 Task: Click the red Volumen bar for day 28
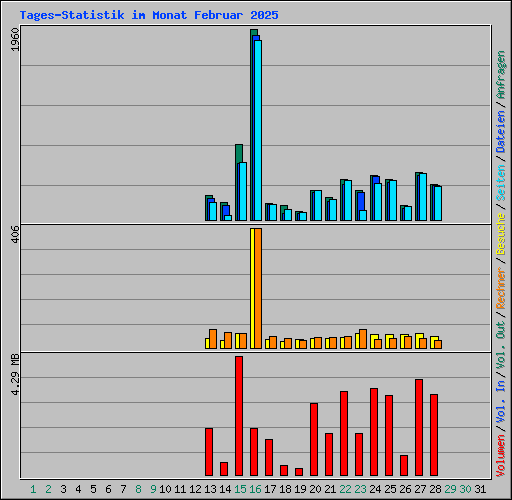pyautogui.click(x=434, y=435)
